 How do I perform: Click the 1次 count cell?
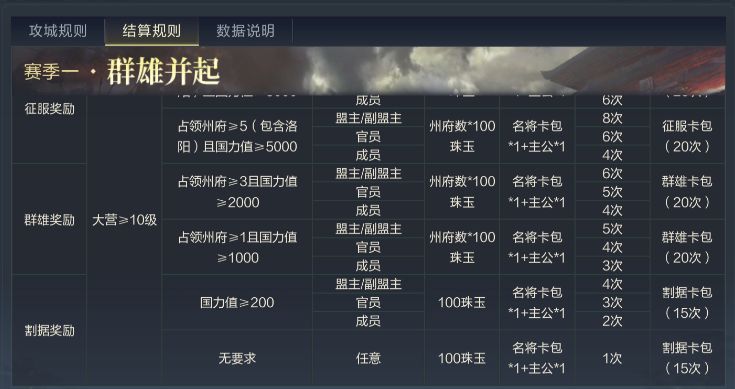point(612,358)
